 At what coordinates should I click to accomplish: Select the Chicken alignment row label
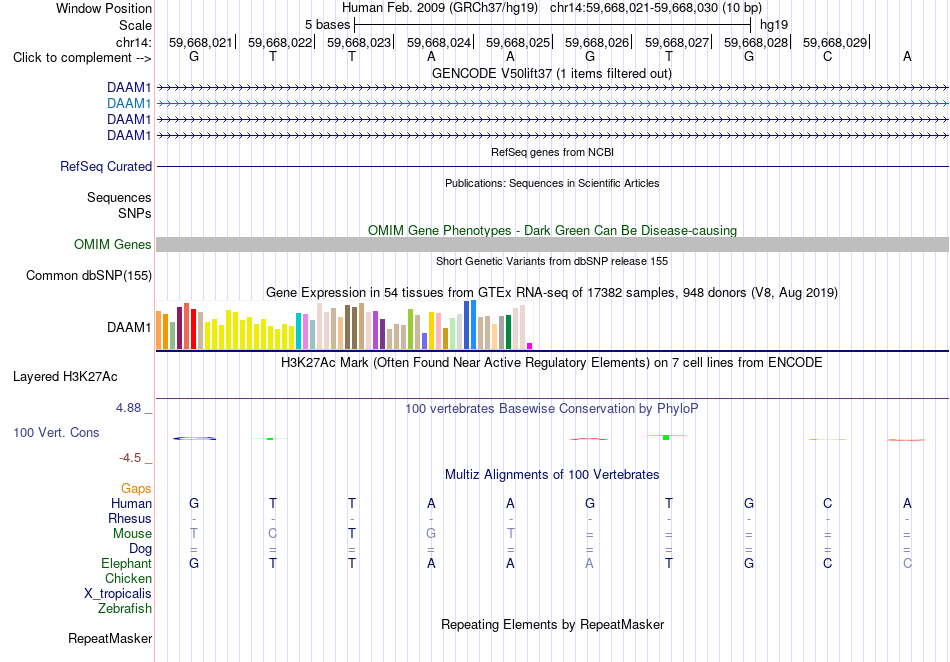point(128,578)
